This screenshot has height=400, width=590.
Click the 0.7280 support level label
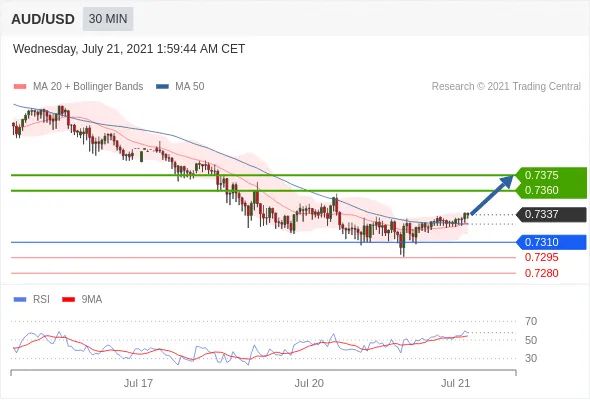click(x=541, y=273)
